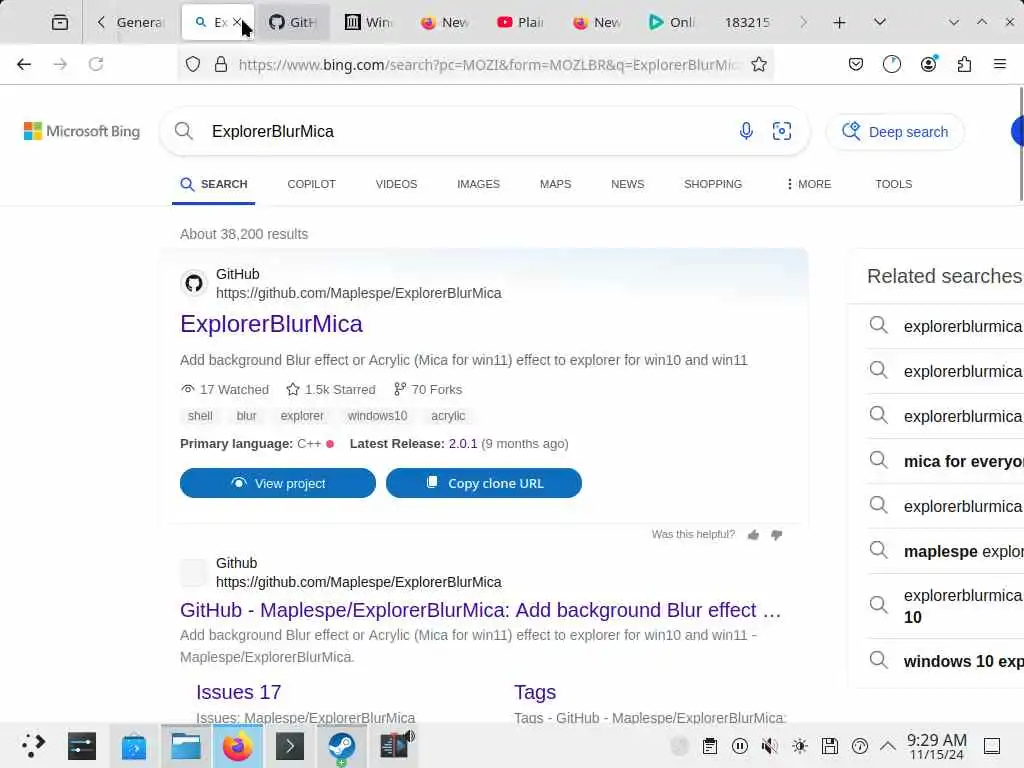
Task: Expand the MORE search categories menu
Action: 809,184
